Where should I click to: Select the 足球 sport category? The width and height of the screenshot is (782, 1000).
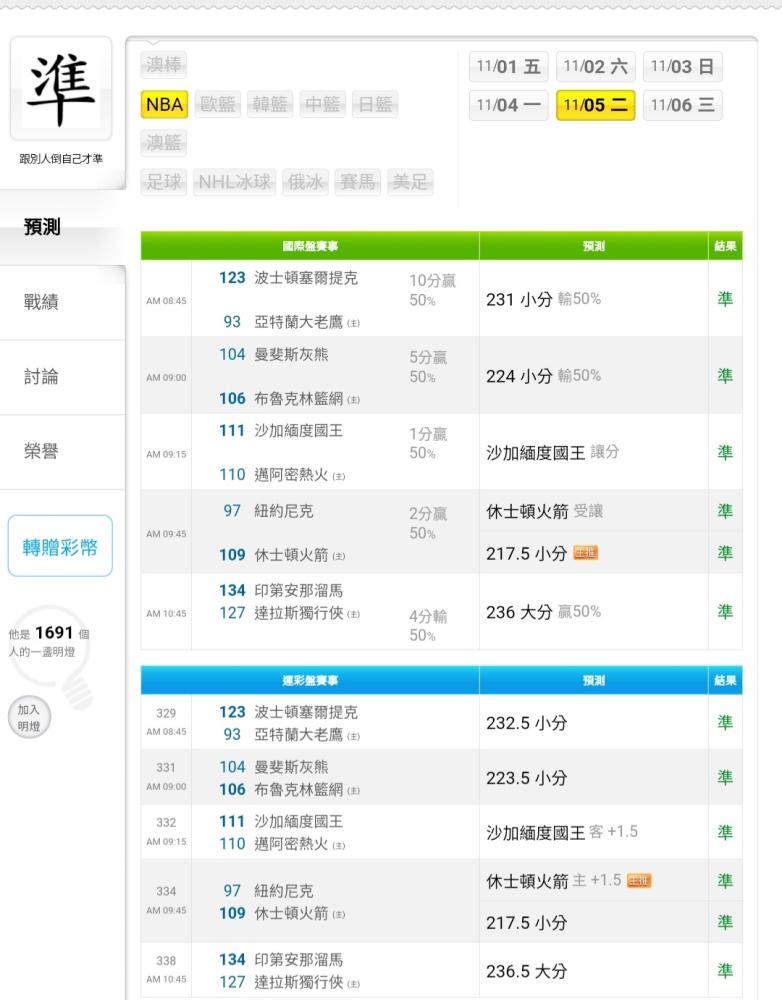point(164,182)
